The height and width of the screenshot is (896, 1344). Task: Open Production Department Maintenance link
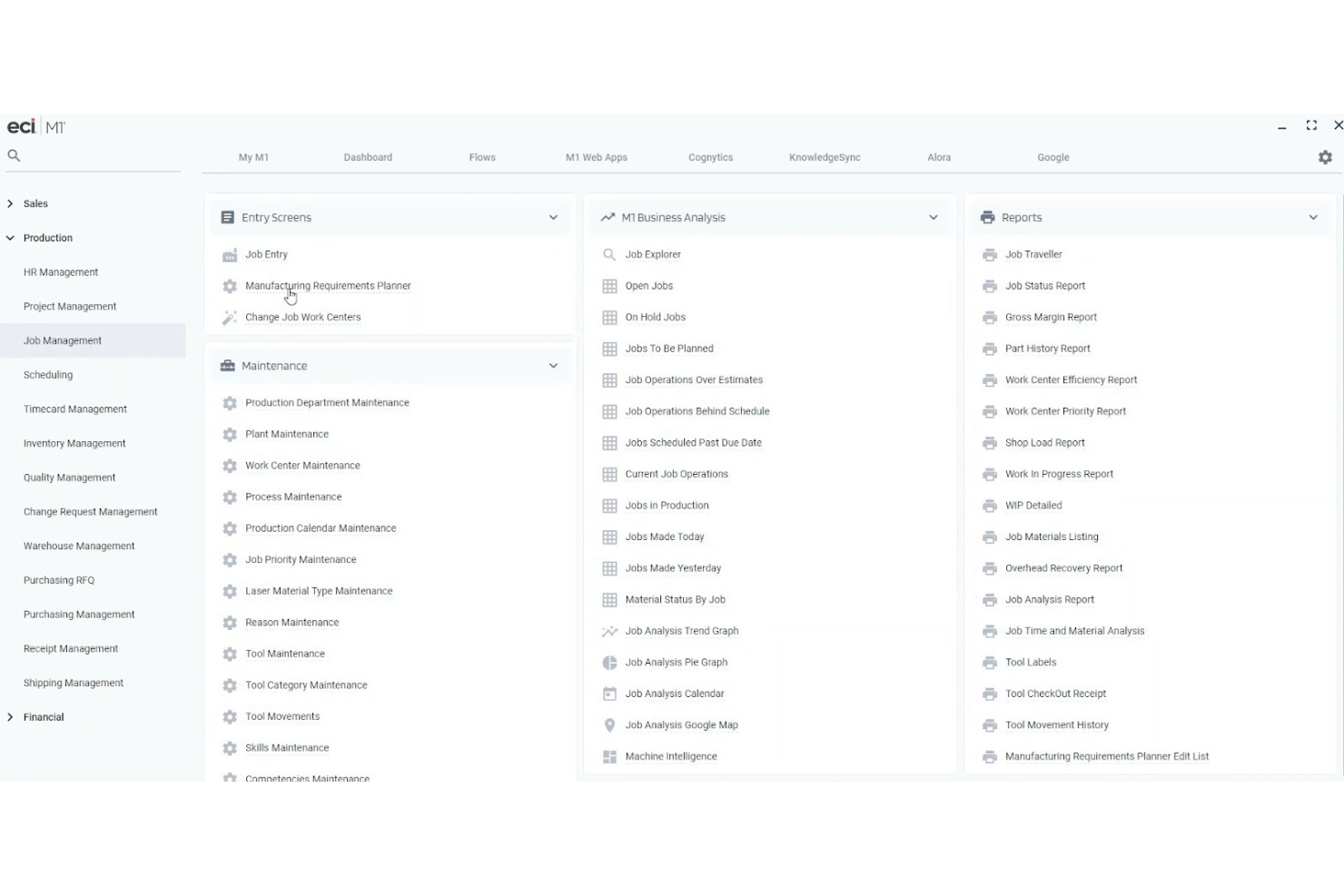coord(327,403)
